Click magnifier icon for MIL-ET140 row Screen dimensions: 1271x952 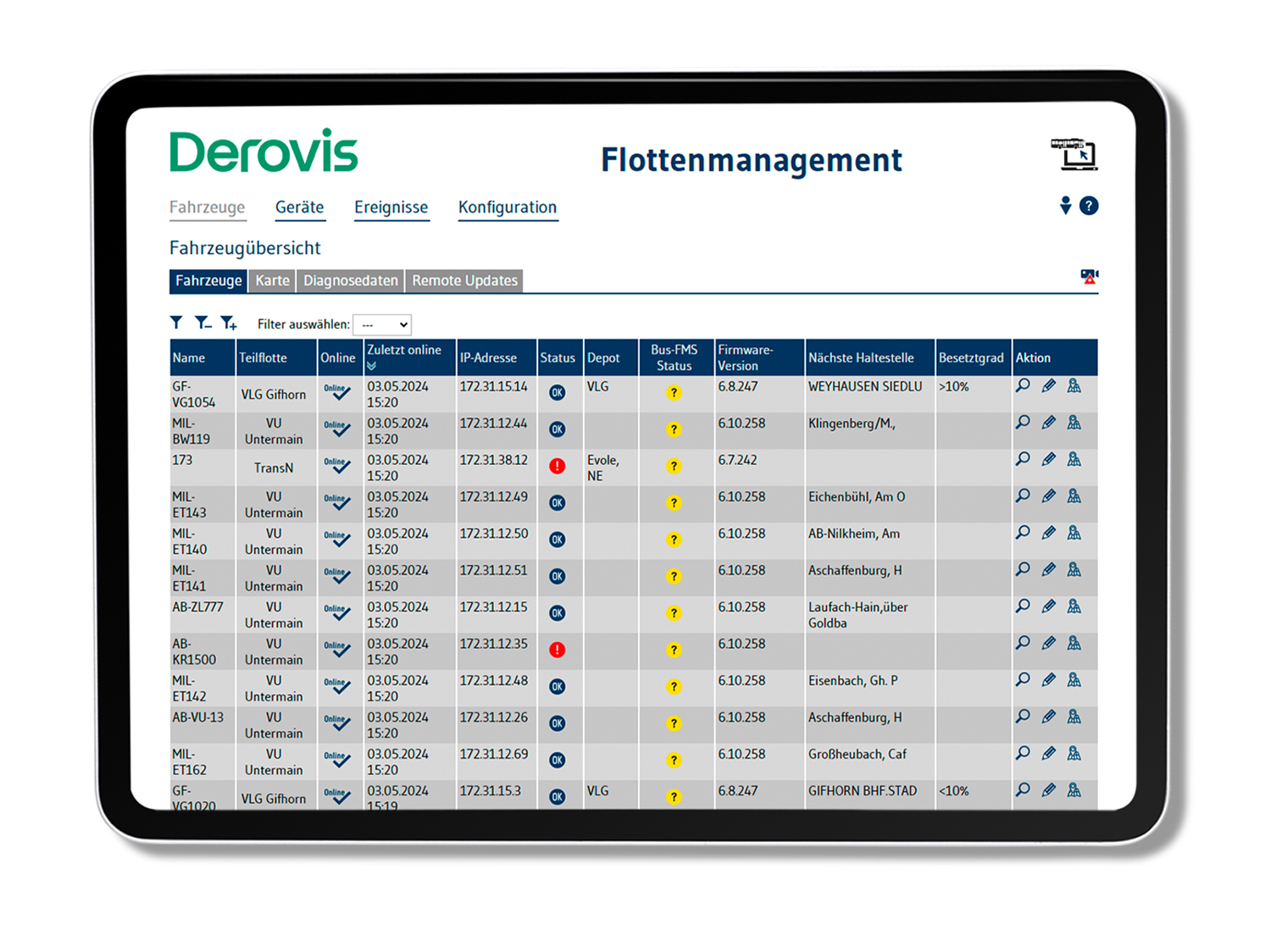[1023, 533]
